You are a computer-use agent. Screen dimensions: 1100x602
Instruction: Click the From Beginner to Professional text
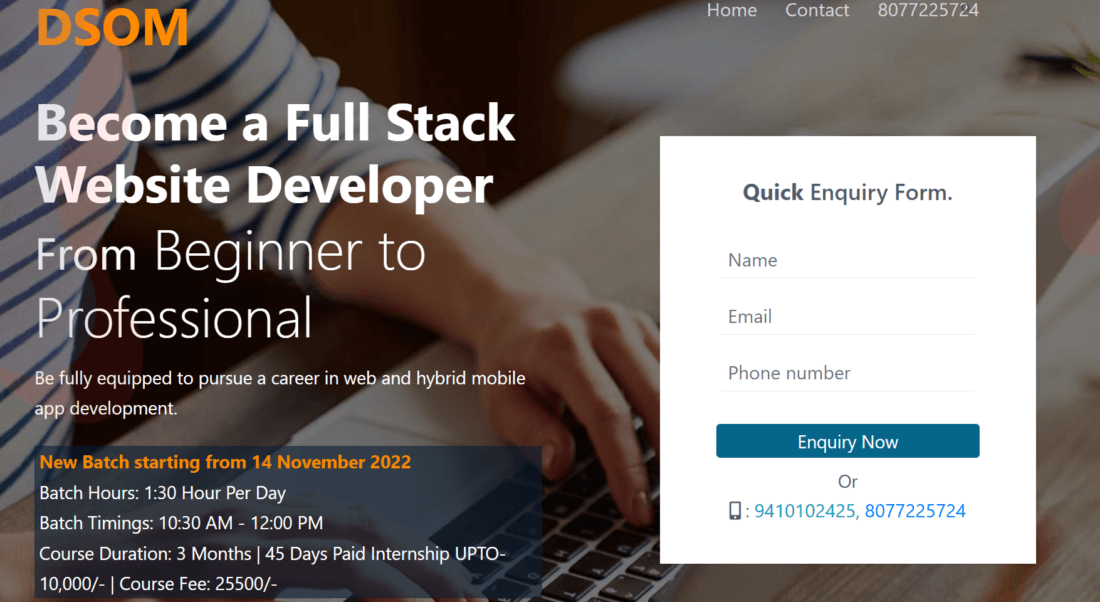(231, 285)
